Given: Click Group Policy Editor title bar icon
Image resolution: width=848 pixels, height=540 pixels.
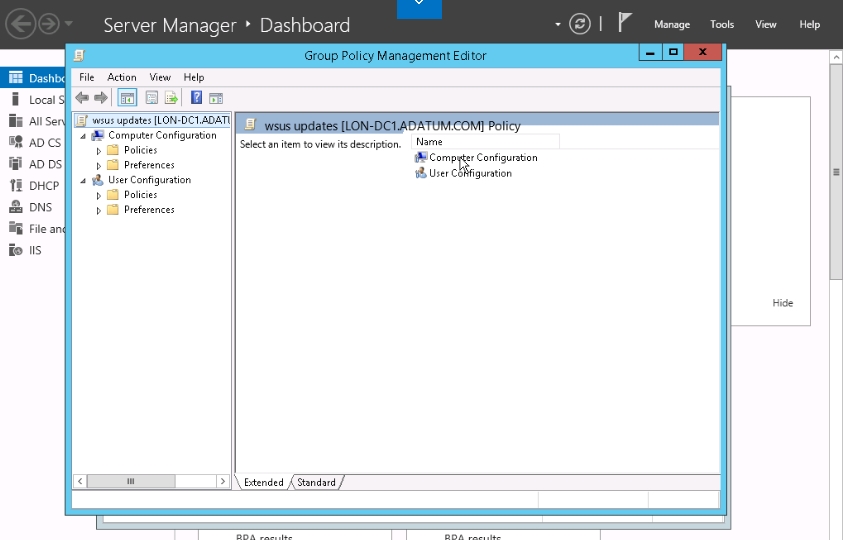Looking at the screenshot, I should [x=80, y=55].
